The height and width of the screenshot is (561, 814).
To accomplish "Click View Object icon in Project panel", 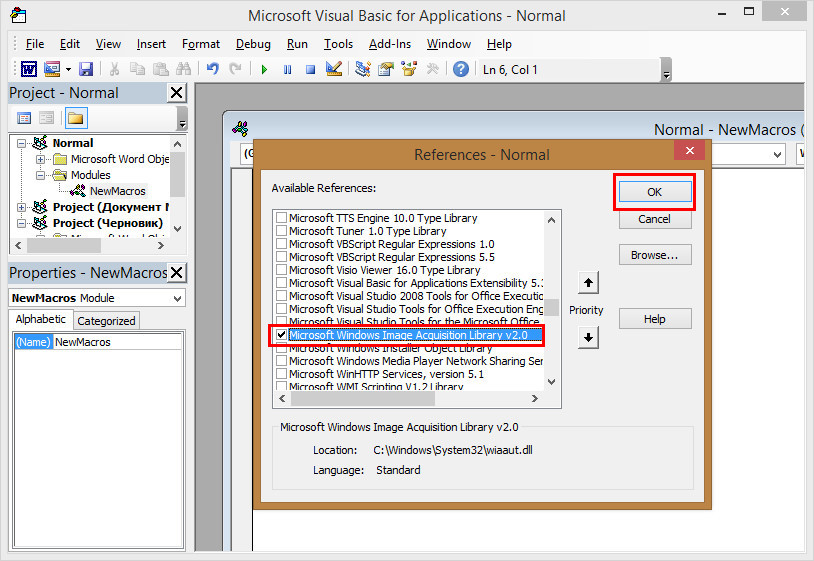I will pos(47,118).
